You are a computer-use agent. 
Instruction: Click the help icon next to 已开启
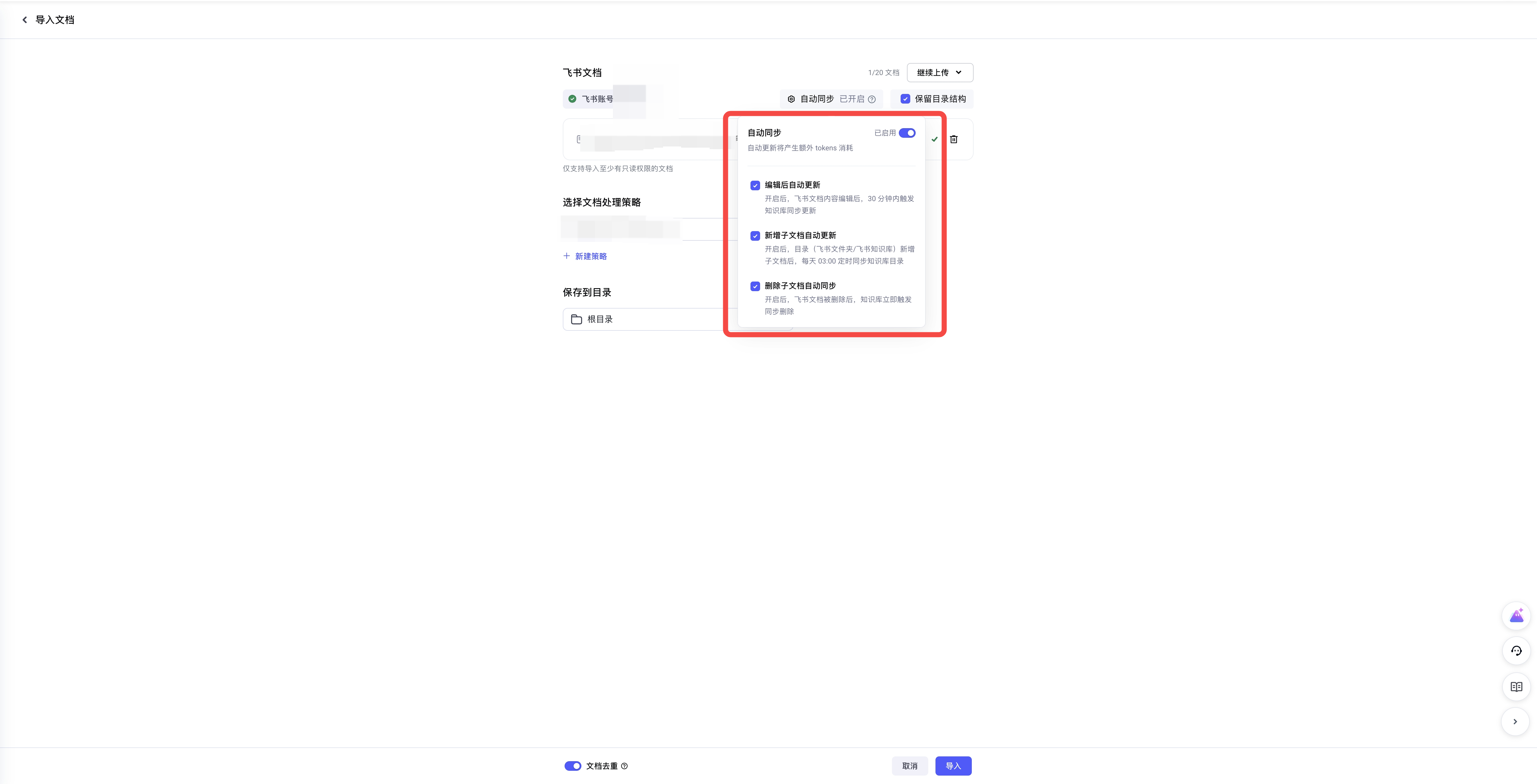click(x=872, y=99)
